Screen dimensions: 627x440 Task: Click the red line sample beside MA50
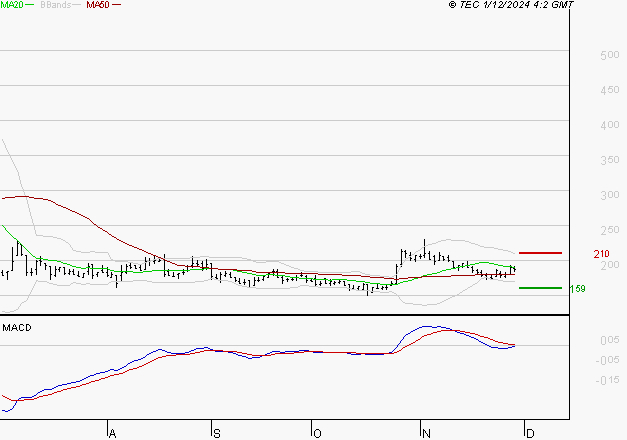point(116,6)
